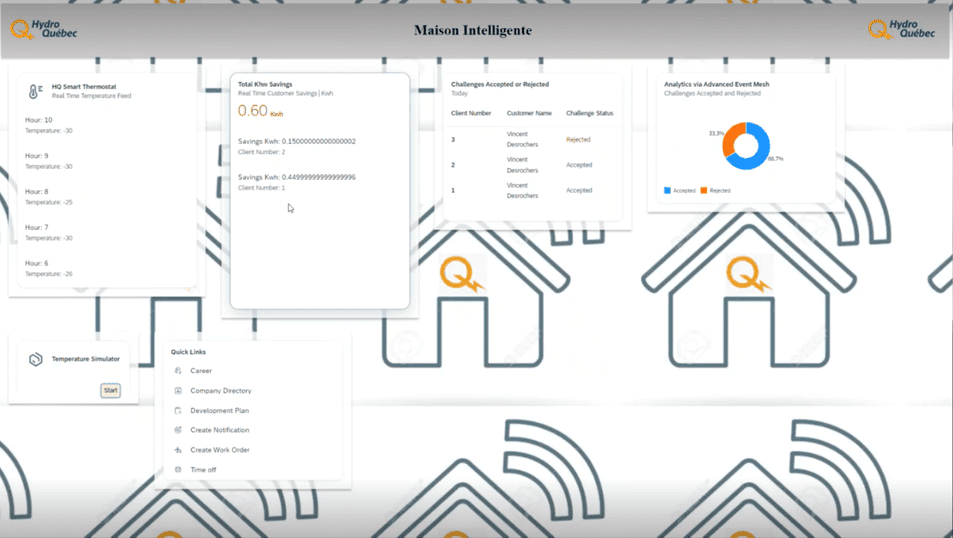Click the Hour: 8 temperature entry
This screenshot has height=538, width=953.
49,197
